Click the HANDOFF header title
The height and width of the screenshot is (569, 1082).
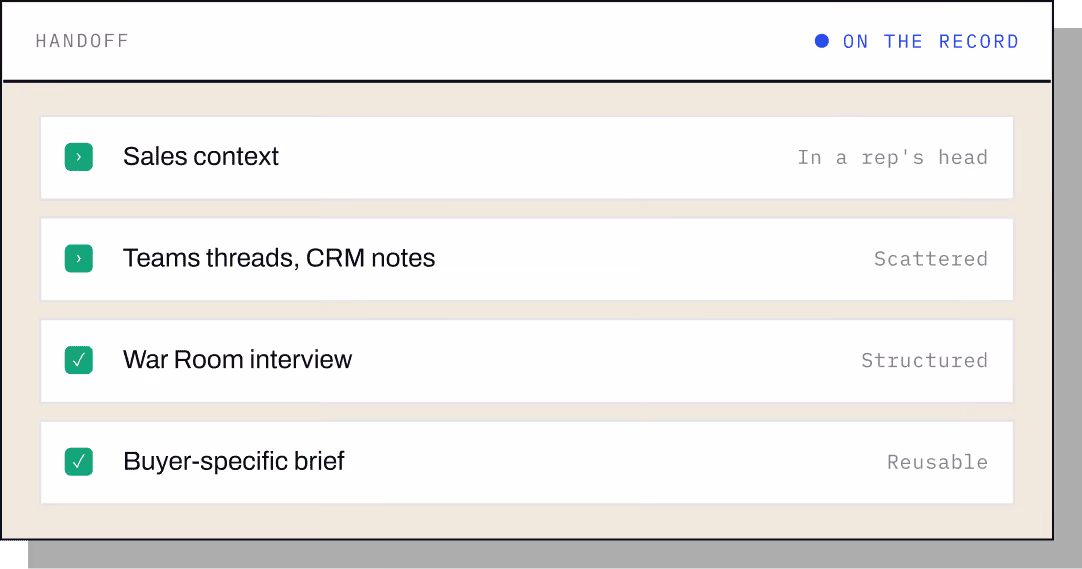[x=82, y=41]
